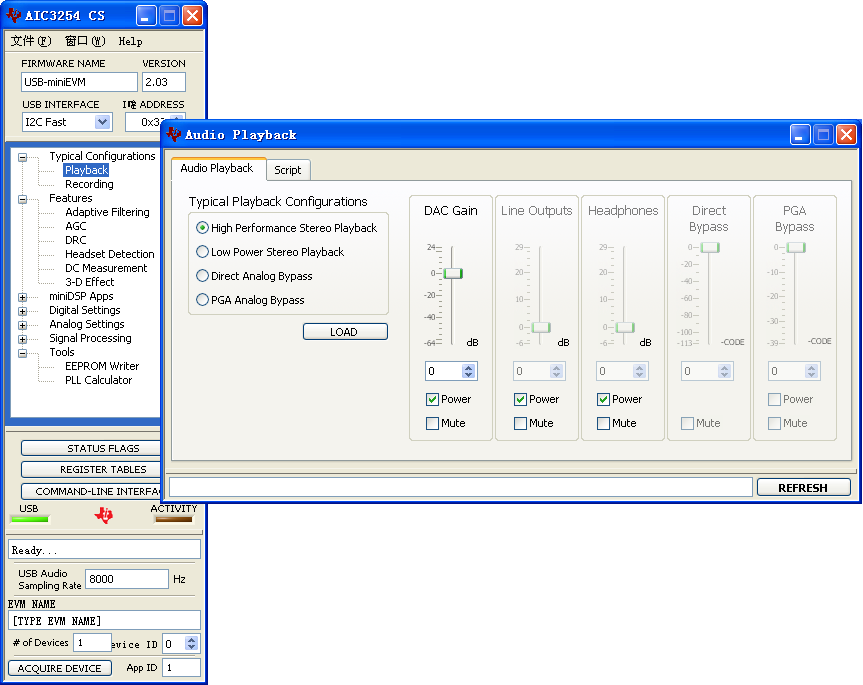Click the USB Audio Sampling Rate field

point(127,579)
